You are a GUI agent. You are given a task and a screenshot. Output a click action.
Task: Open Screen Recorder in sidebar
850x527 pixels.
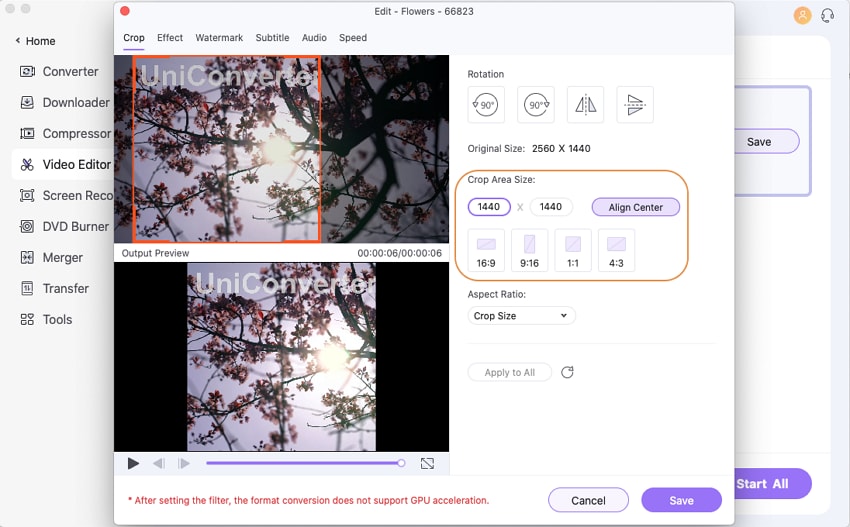(66, 195)
